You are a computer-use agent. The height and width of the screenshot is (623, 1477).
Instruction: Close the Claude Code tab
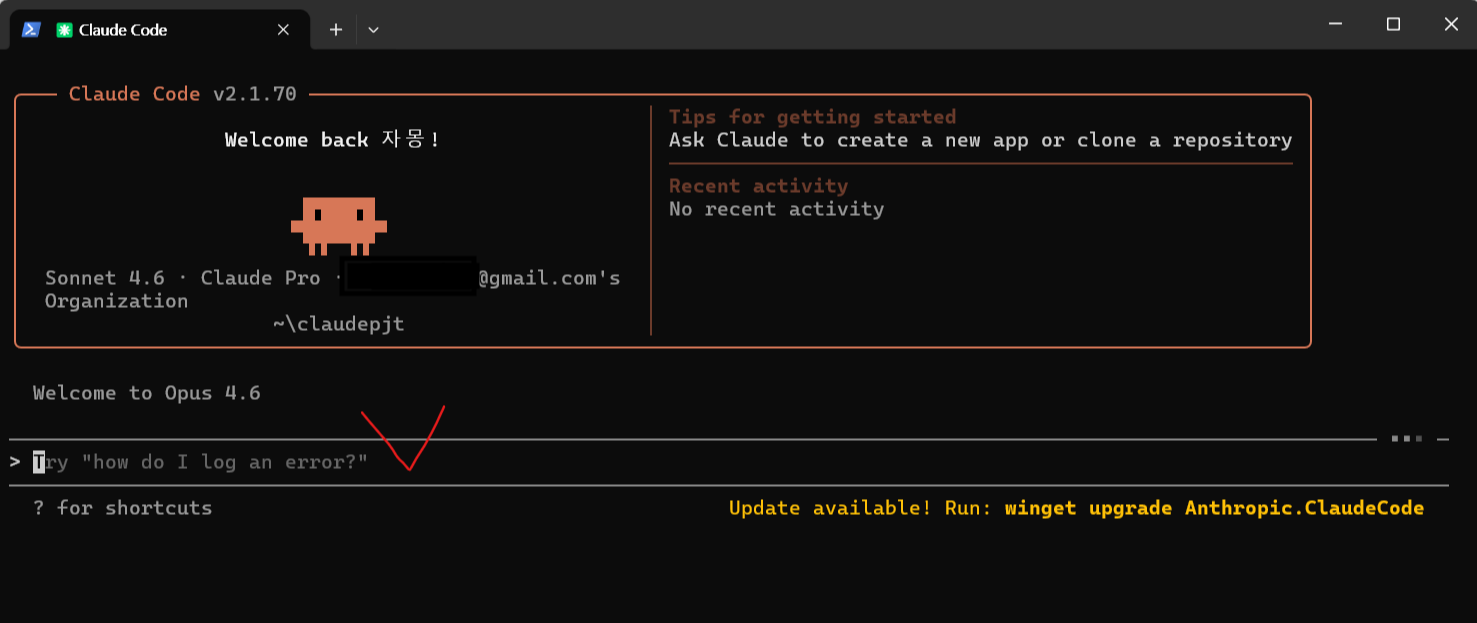click(283, 30)
